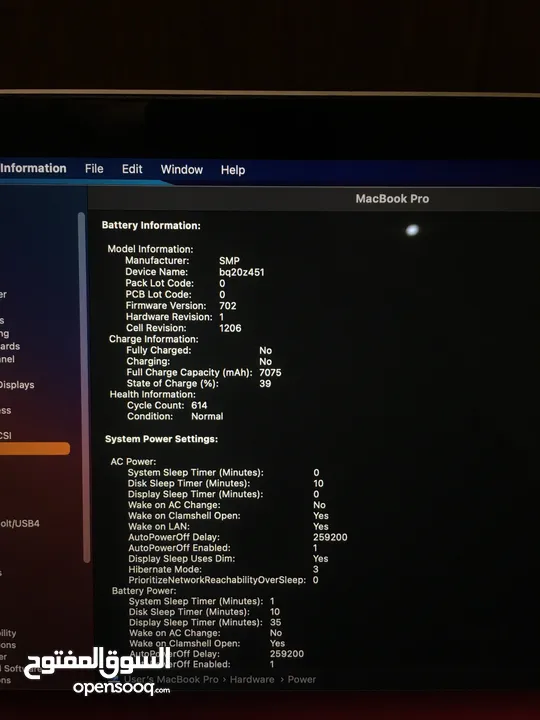Click the Condition value Normal

207,416
